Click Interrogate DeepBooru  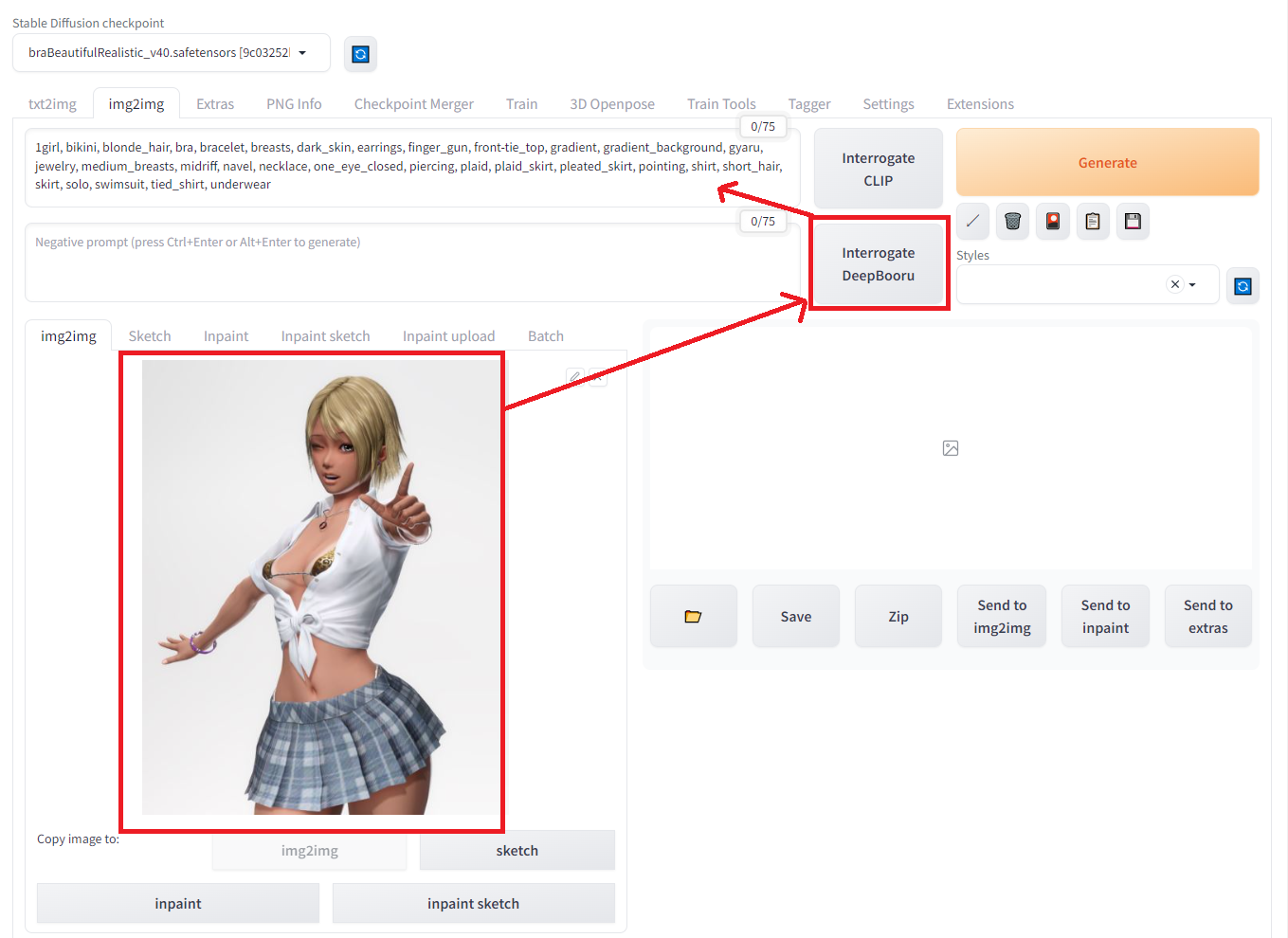pyautogui.click(x=879, y=264)
